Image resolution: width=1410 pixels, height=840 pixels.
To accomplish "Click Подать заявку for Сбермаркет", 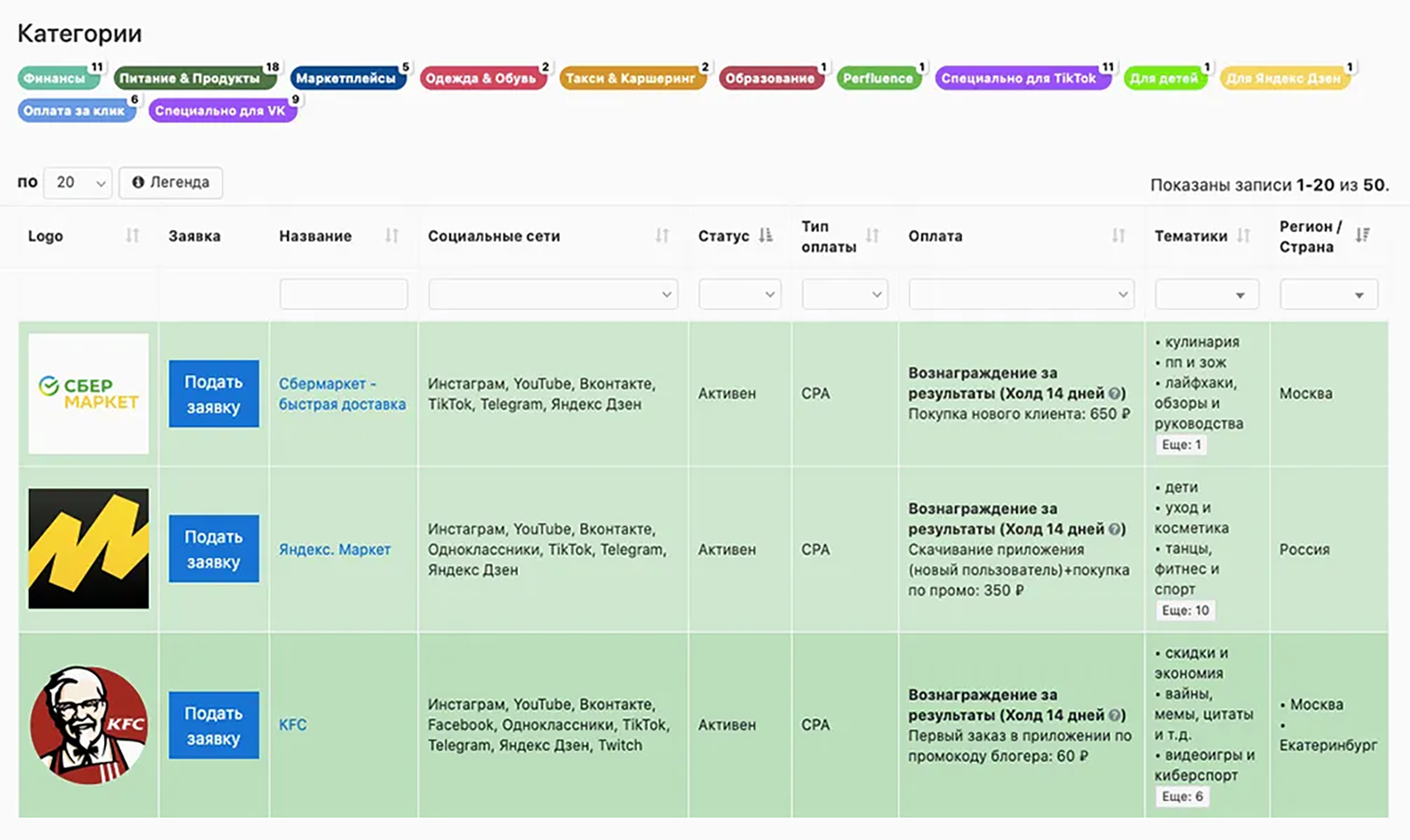I will [213, 394].
